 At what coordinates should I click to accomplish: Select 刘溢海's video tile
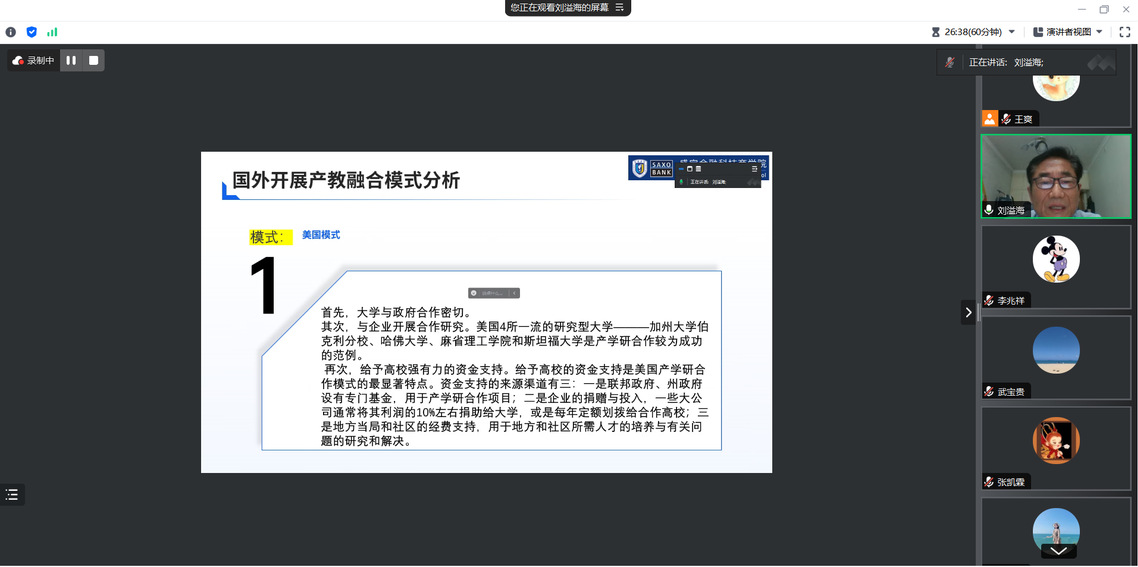pos(1055,176)
